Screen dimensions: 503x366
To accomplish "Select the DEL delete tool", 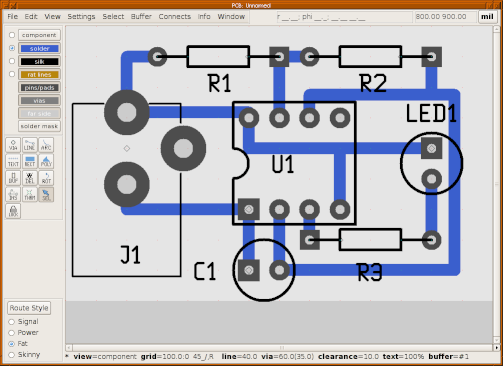I will tap(30, 178).
